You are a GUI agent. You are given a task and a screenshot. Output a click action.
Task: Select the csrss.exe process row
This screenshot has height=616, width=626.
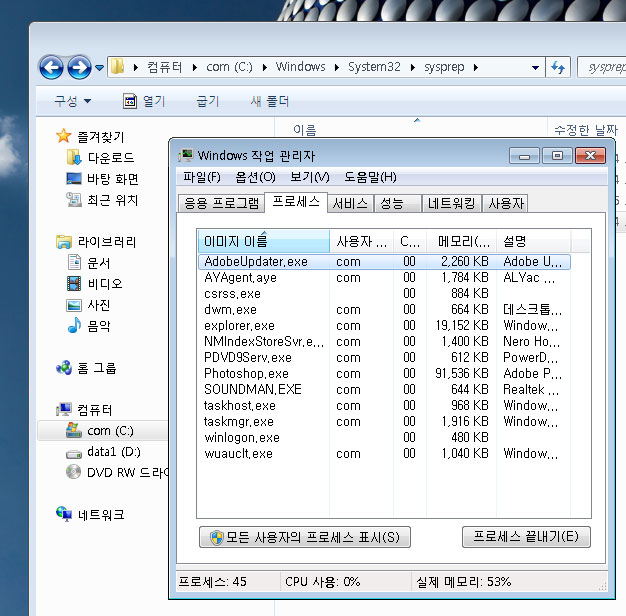[384, 293]
